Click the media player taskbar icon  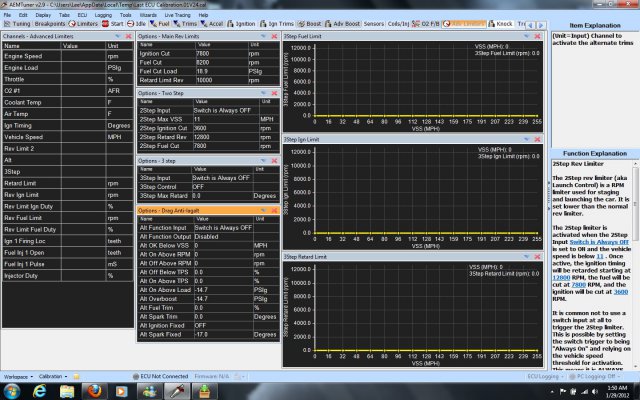click(x=119, y=389)
